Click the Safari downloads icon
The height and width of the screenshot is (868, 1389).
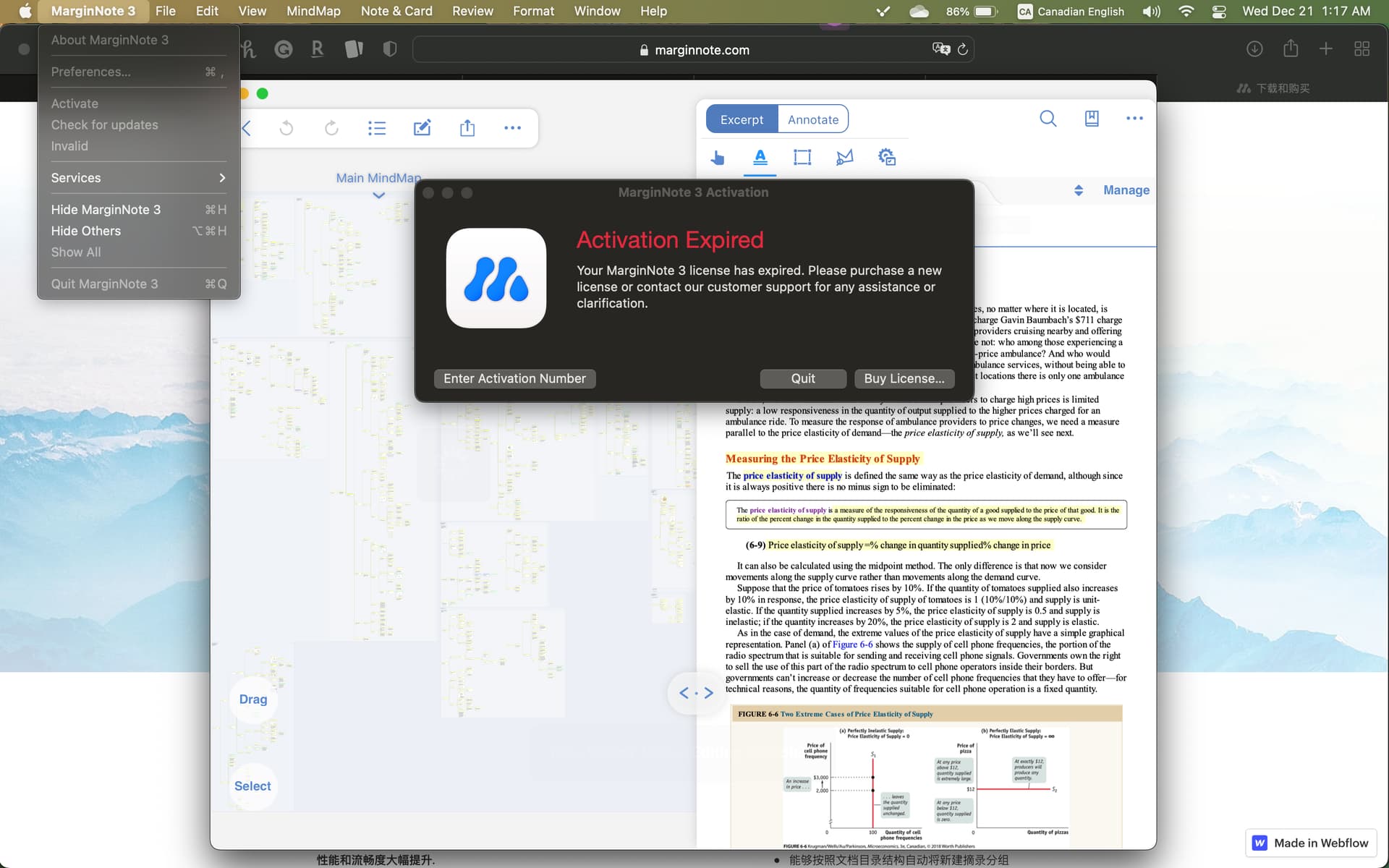coord(1254,49)
